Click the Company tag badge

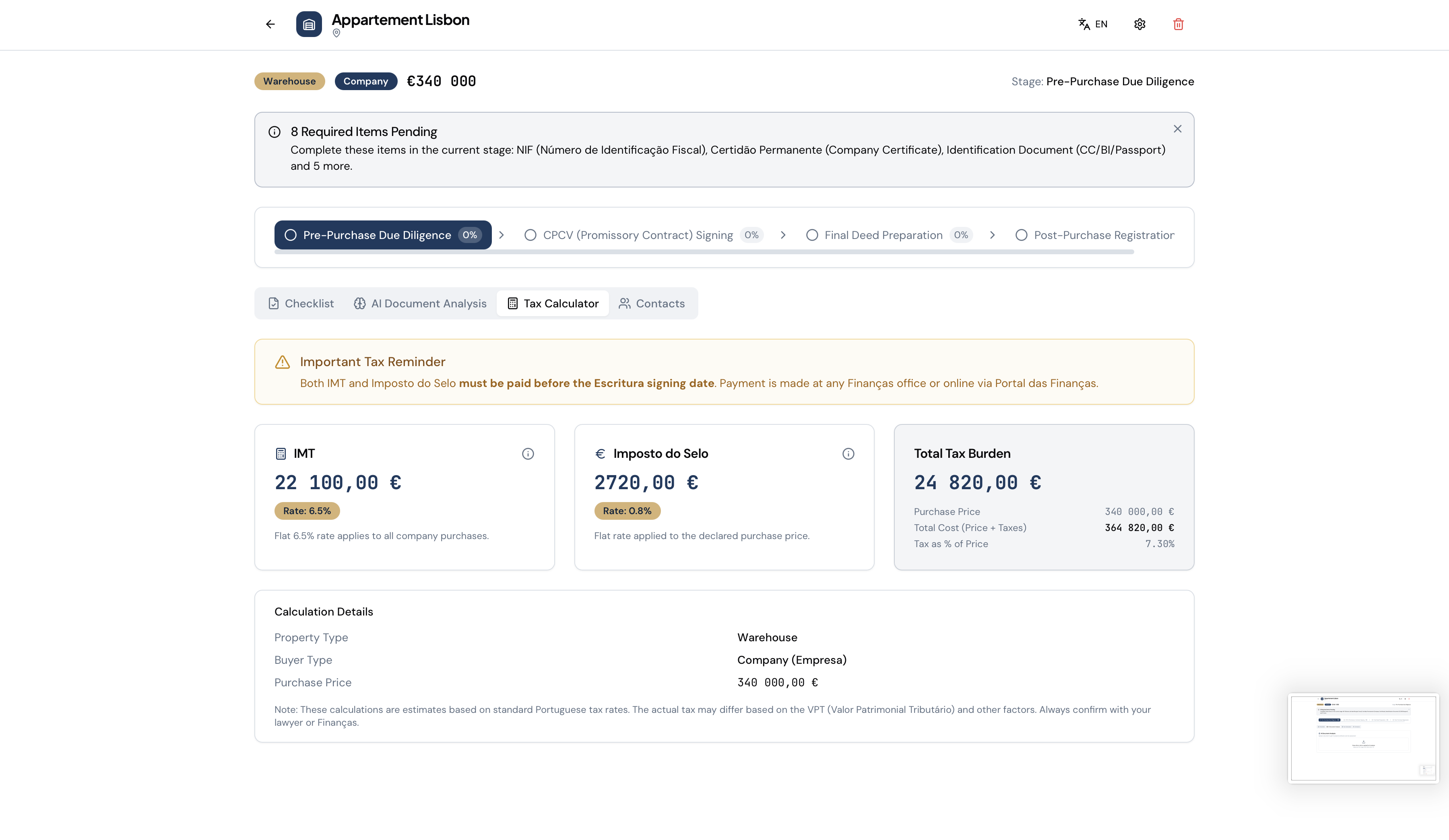pos(366,81)
